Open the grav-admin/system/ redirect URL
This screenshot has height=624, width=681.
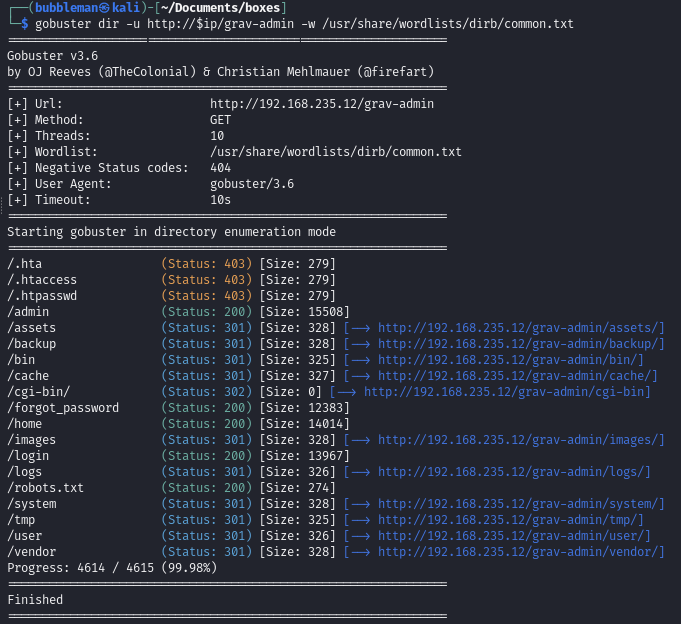coord(521,504)
